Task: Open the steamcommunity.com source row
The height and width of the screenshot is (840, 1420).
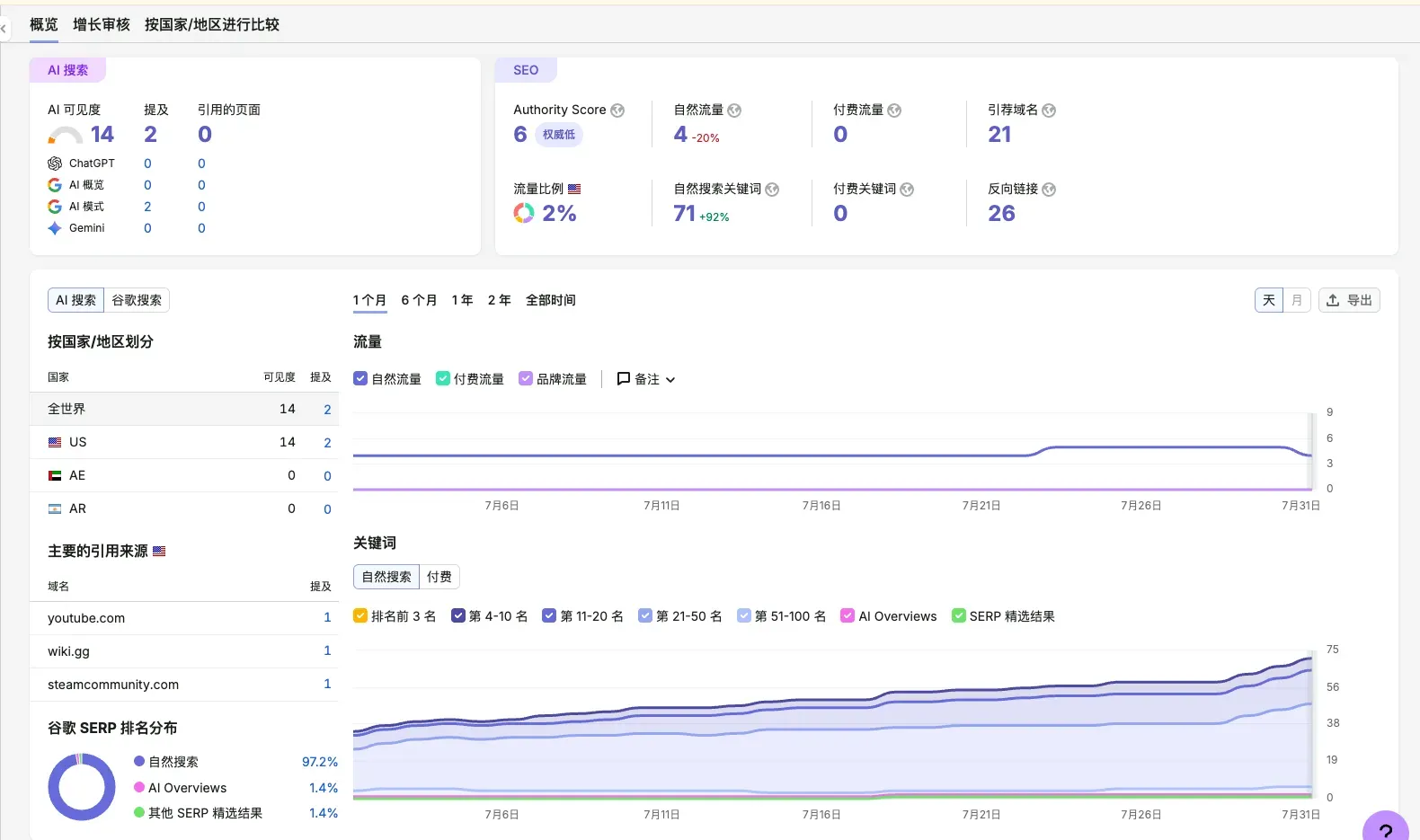Action: click(x=184, y=685)
